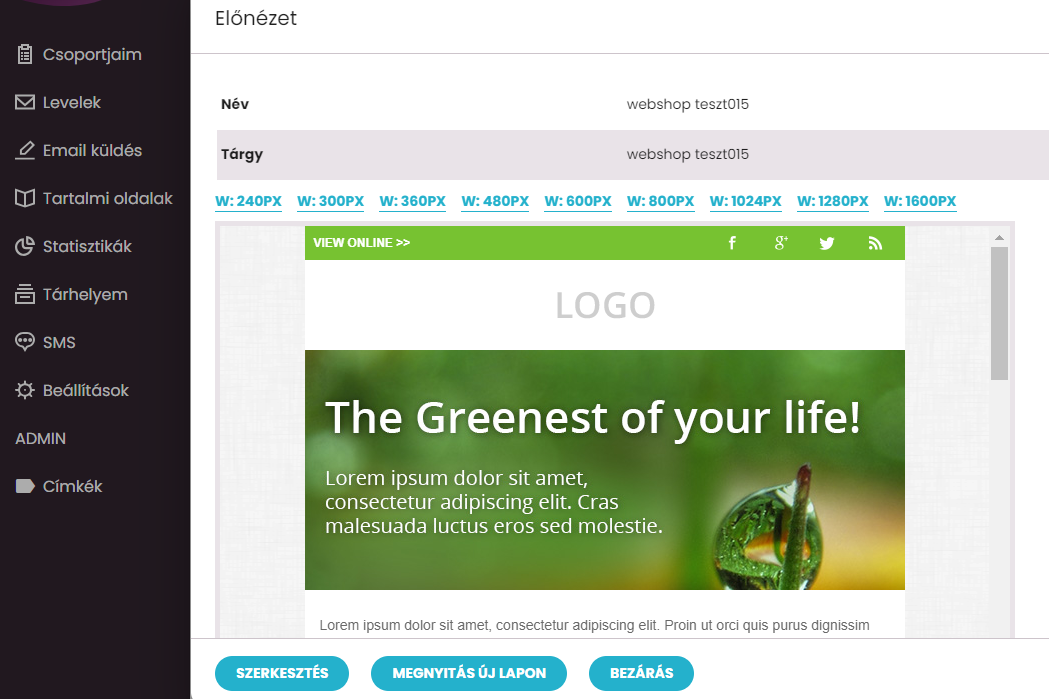This screenshot has height=699, width=1049.
Task: Click the VIEW ONLINE link
Action: click(362, 243)
